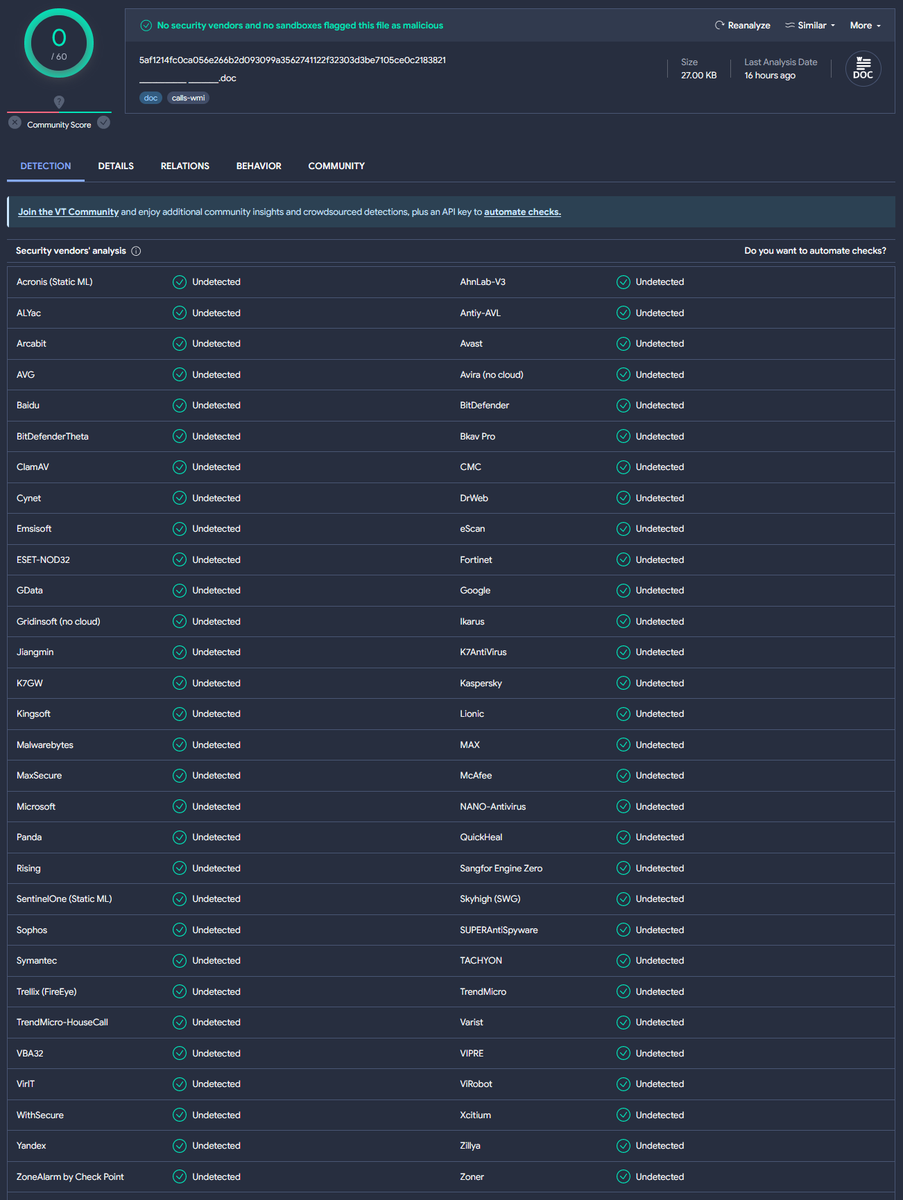Click the 'SUPERAntiSpyware' vendor name

click(499, 930)
